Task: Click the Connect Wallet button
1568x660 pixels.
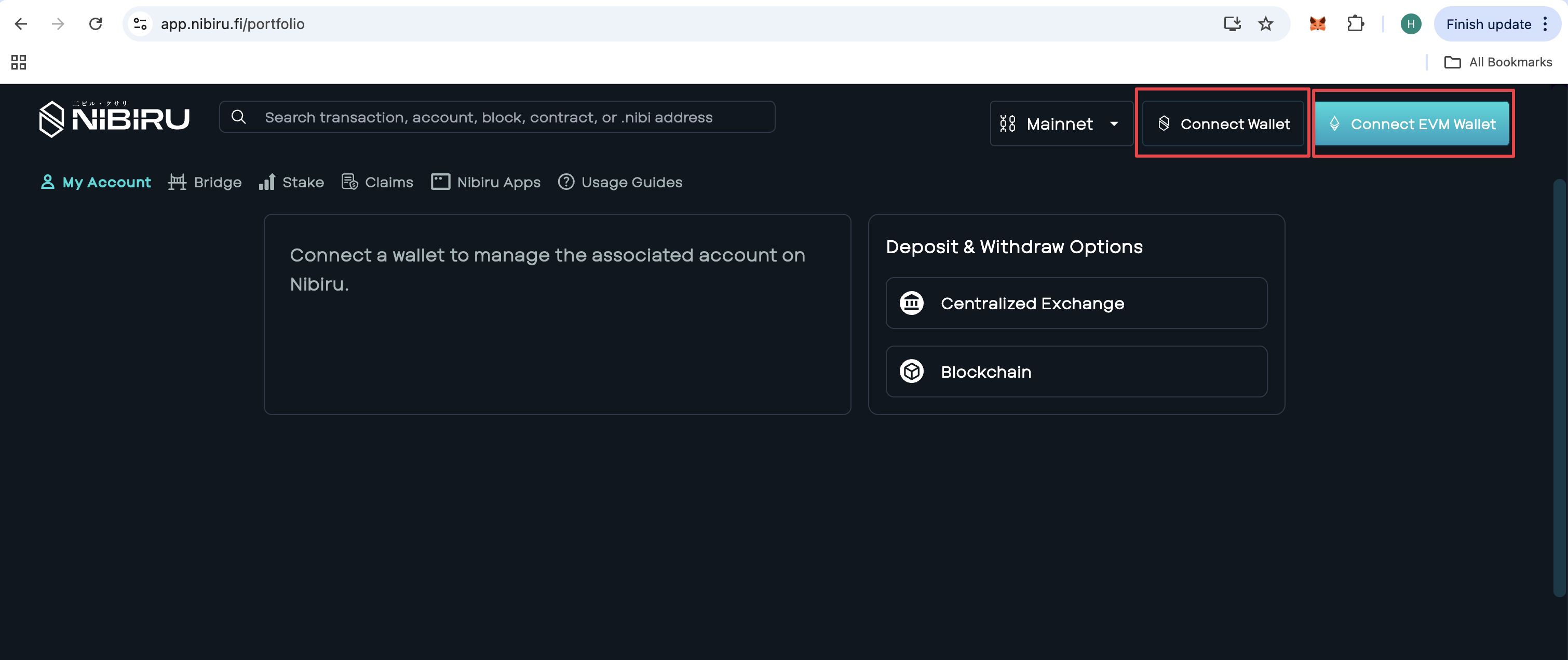Action: click(1223, 123)
